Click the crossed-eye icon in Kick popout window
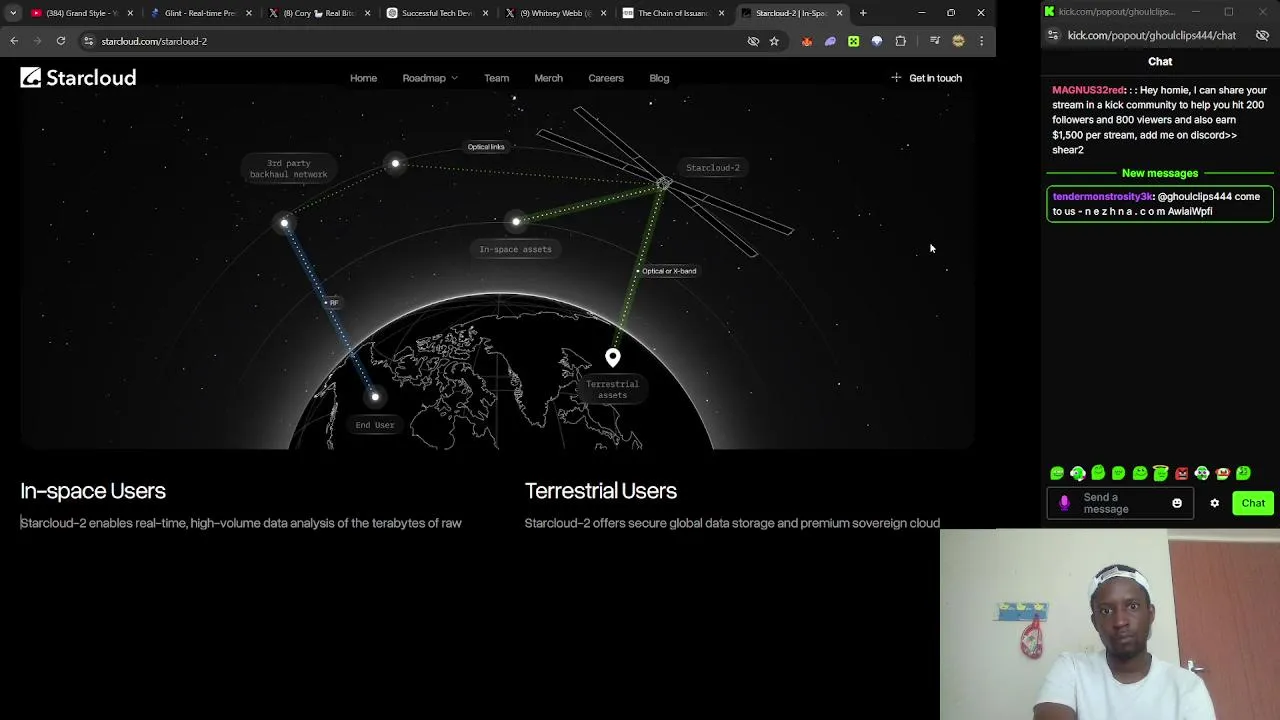This screenshot has width=1280, height=720. [x=1262, y=35]
